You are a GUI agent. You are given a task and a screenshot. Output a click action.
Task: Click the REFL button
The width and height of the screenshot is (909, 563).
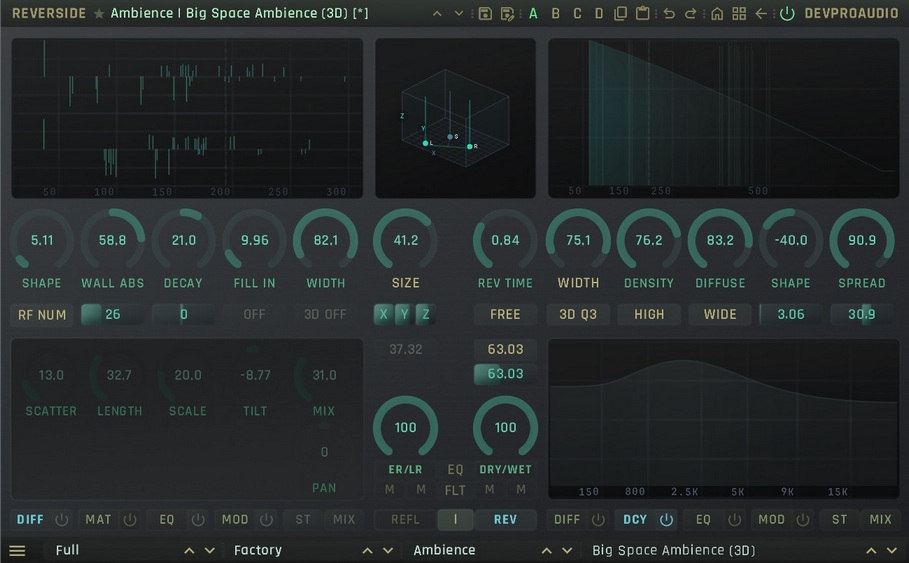[x=405, y=520]
